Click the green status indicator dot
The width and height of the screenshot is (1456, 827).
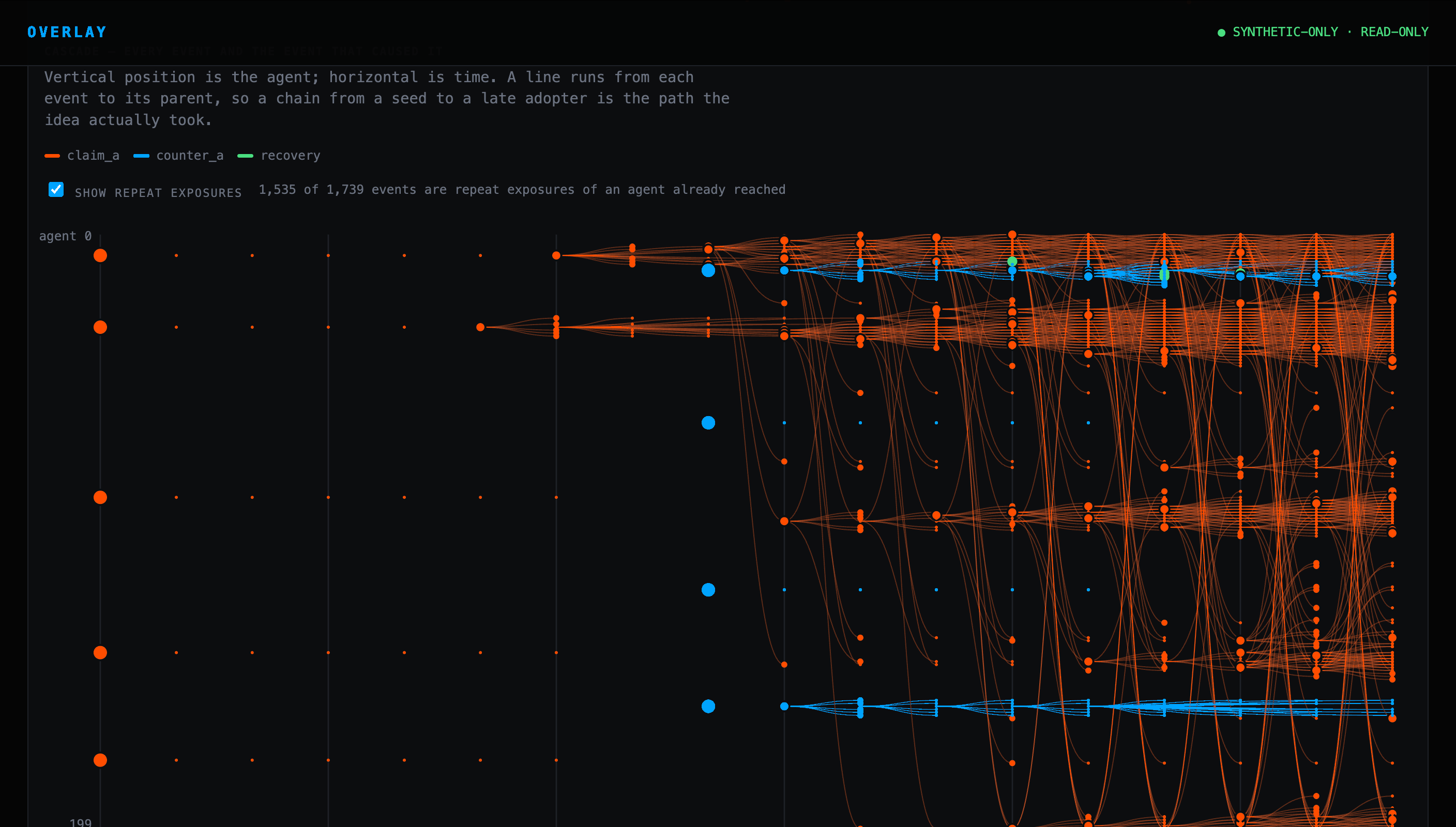1221,33
